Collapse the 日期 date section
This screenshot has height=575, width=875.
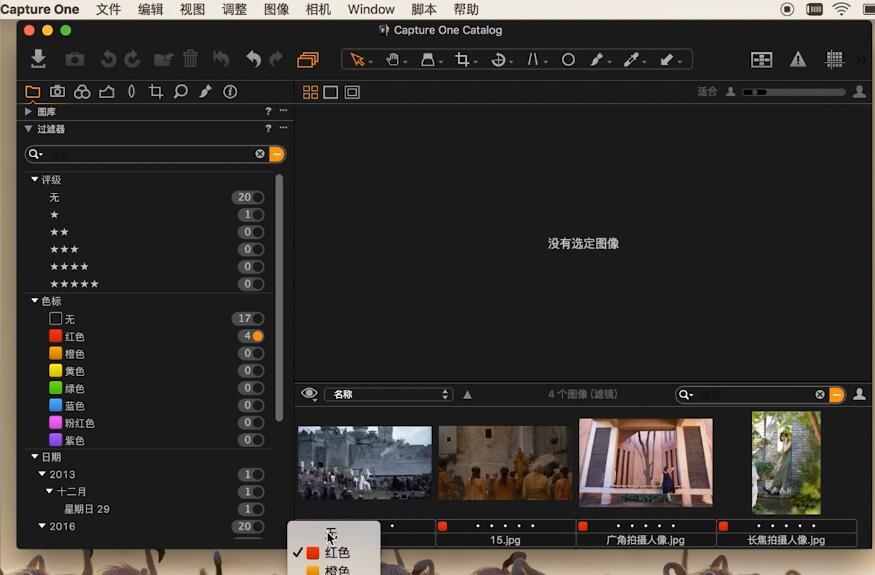[x=35, y=457]
